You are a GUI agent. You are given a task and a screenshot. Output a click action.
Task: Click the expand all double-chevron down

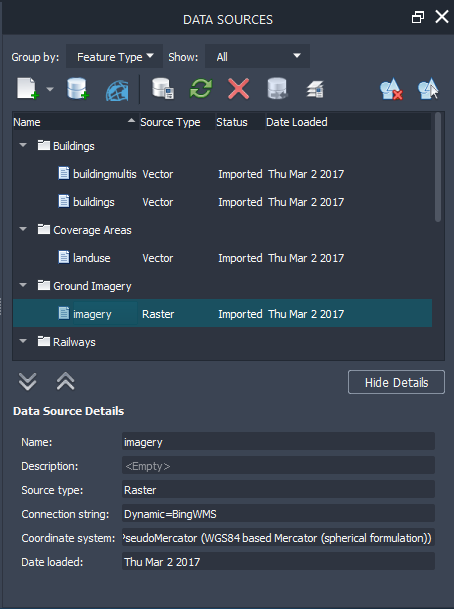pyautogui.click(x=28, y=381)
